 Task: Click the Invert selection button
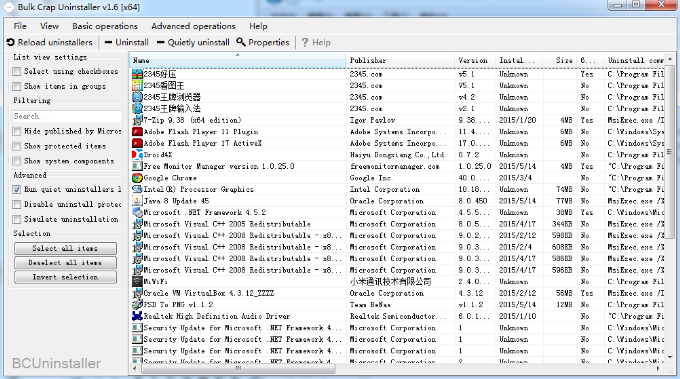(65, 277)
